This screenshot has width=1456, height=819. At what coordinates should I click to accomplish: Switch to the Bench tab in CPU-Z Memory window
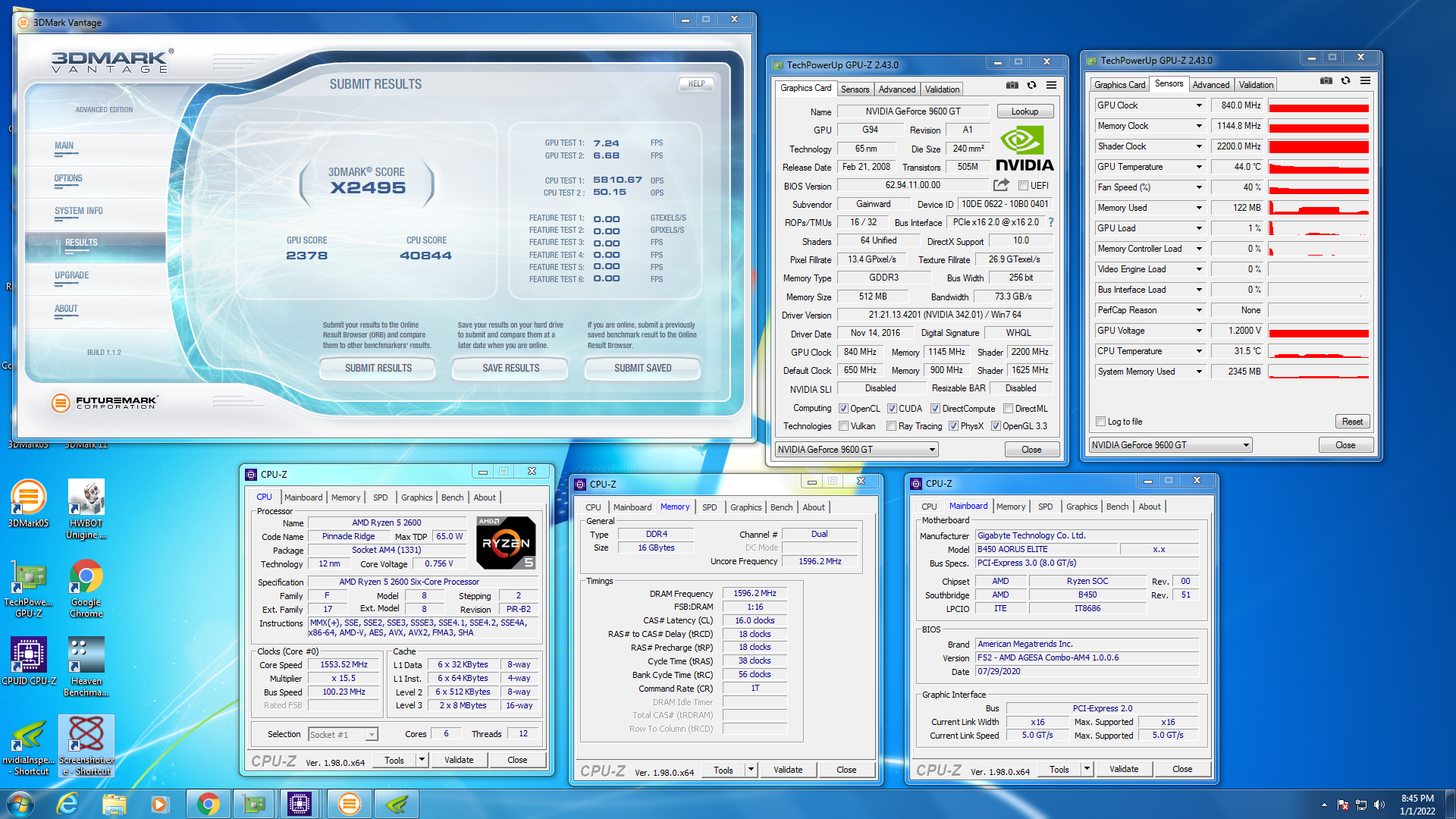tap(781, 507)
